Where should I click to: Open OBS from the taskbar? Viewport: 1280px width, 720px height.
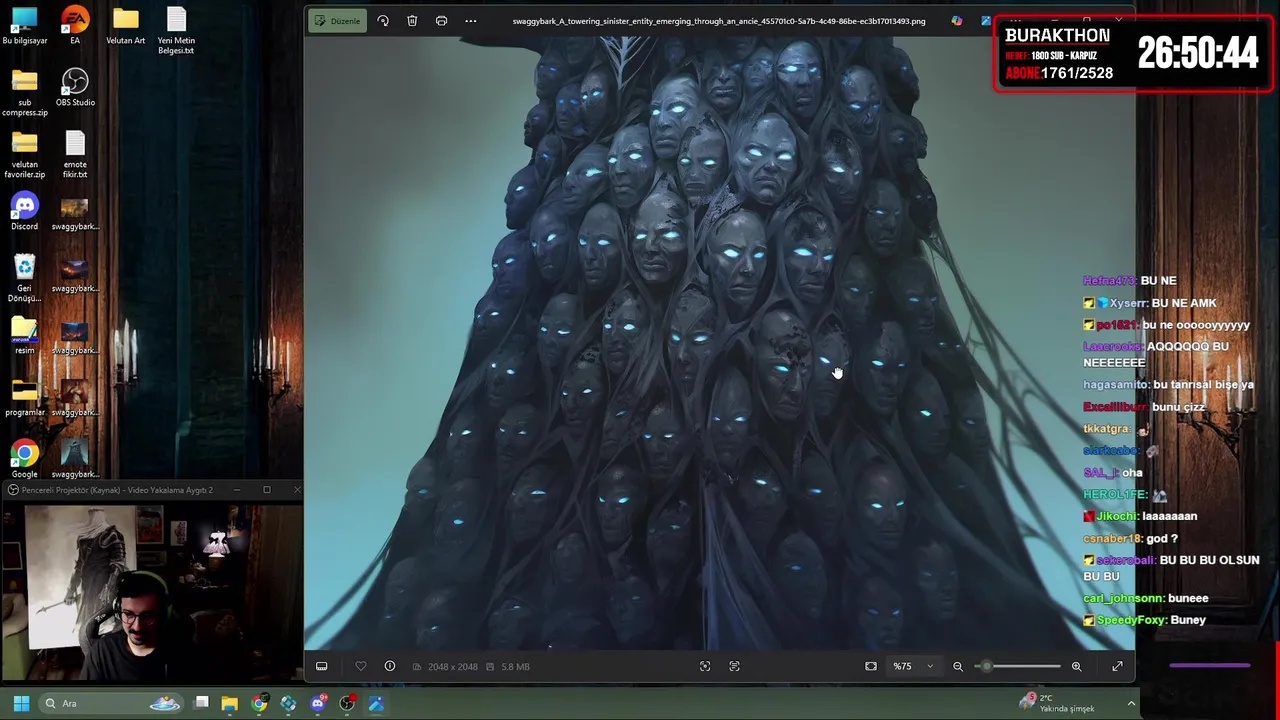(347, 704)
